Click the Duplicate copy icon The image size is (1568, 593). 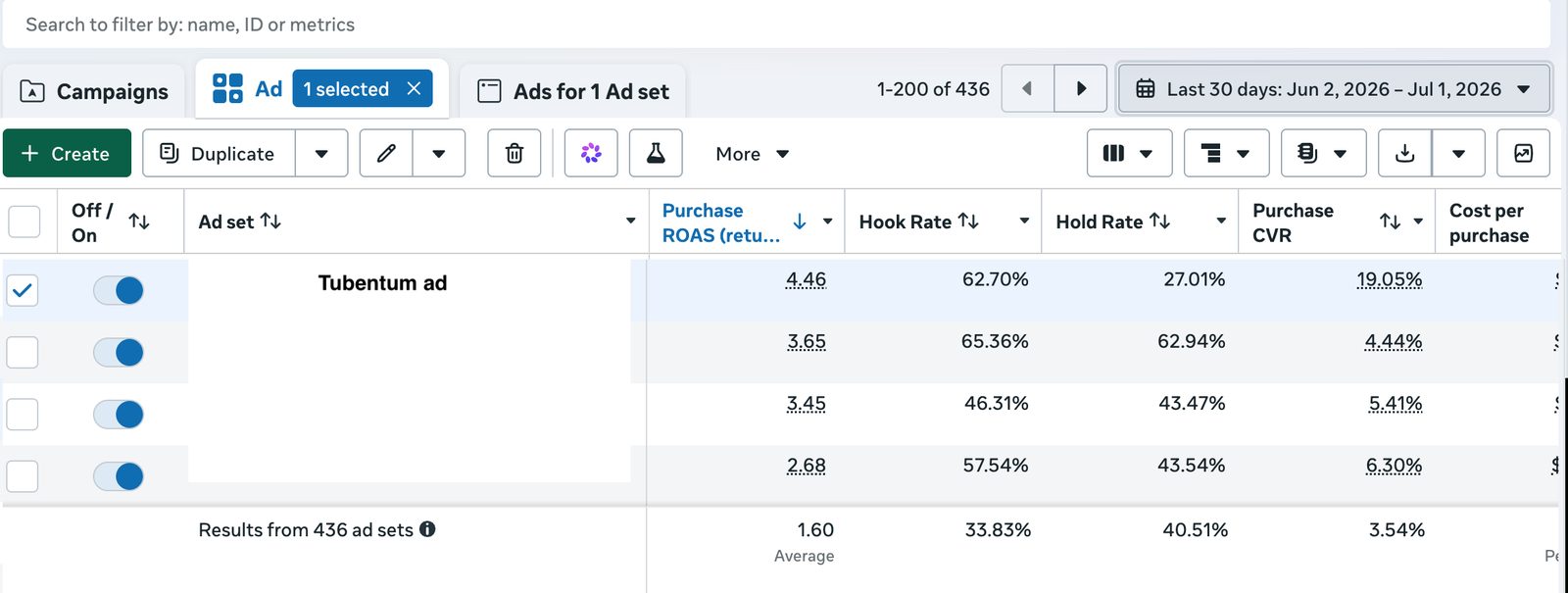[x=170, y=153]
